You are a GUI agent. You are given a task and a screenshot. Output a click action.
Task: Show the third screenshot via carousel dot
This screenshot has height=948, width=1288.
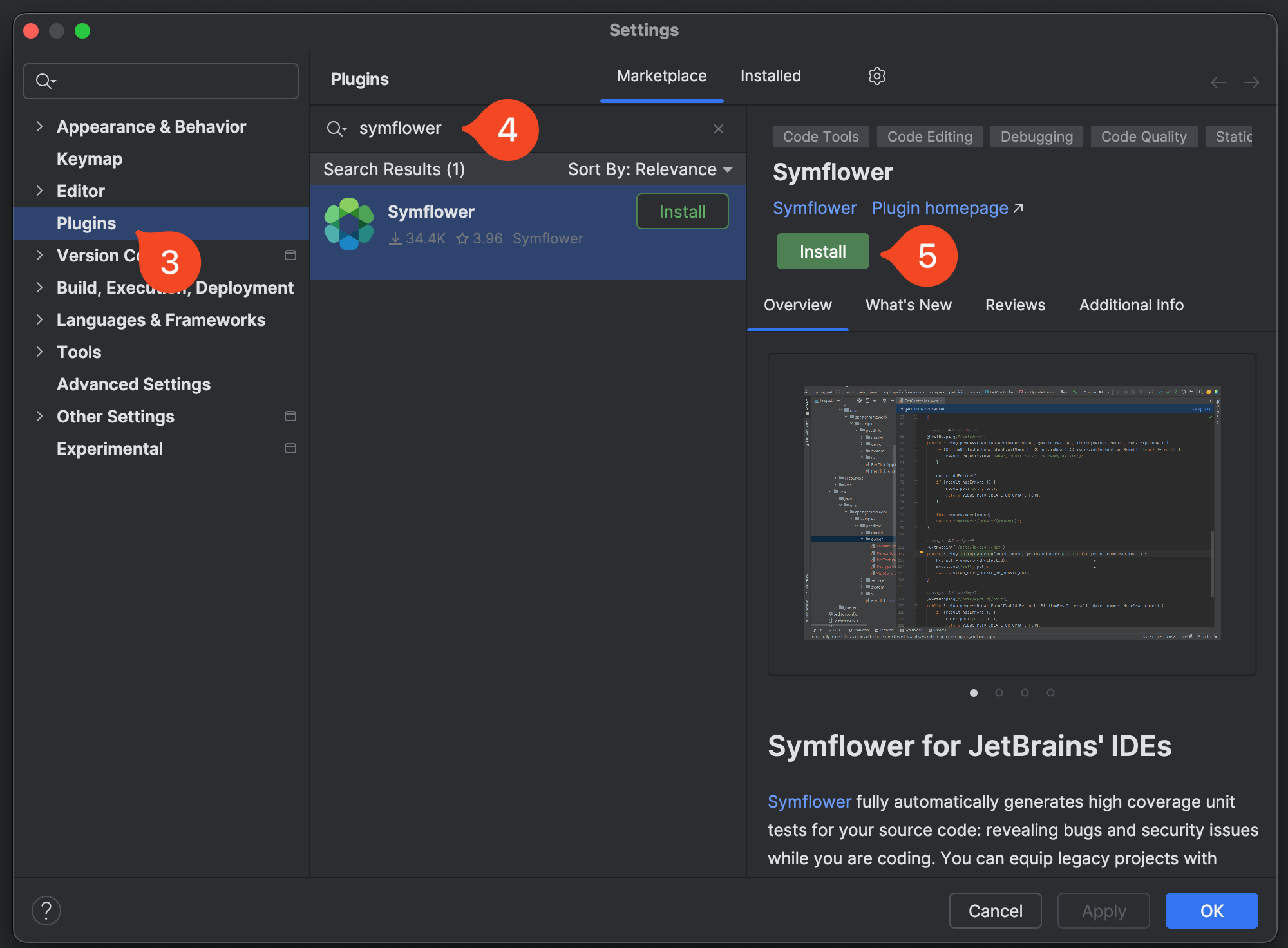[1025, 693]
